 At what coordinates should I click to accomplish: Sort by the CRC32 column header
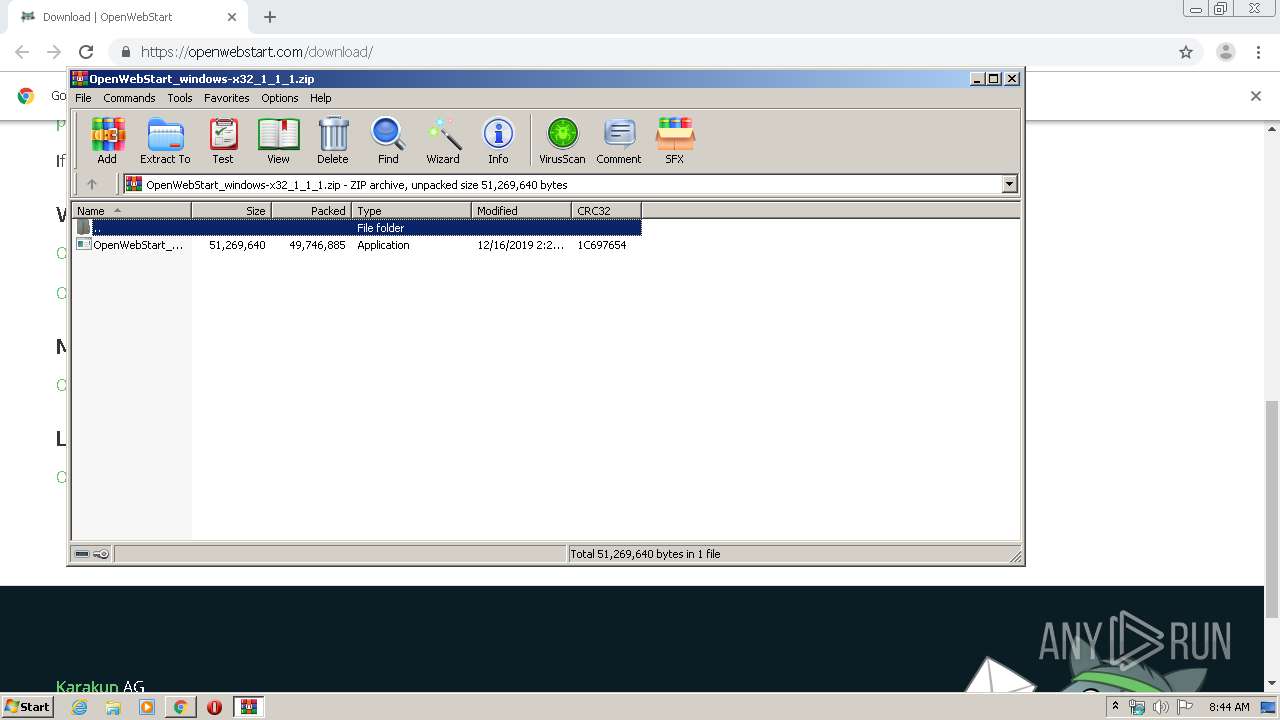(606, 210)
